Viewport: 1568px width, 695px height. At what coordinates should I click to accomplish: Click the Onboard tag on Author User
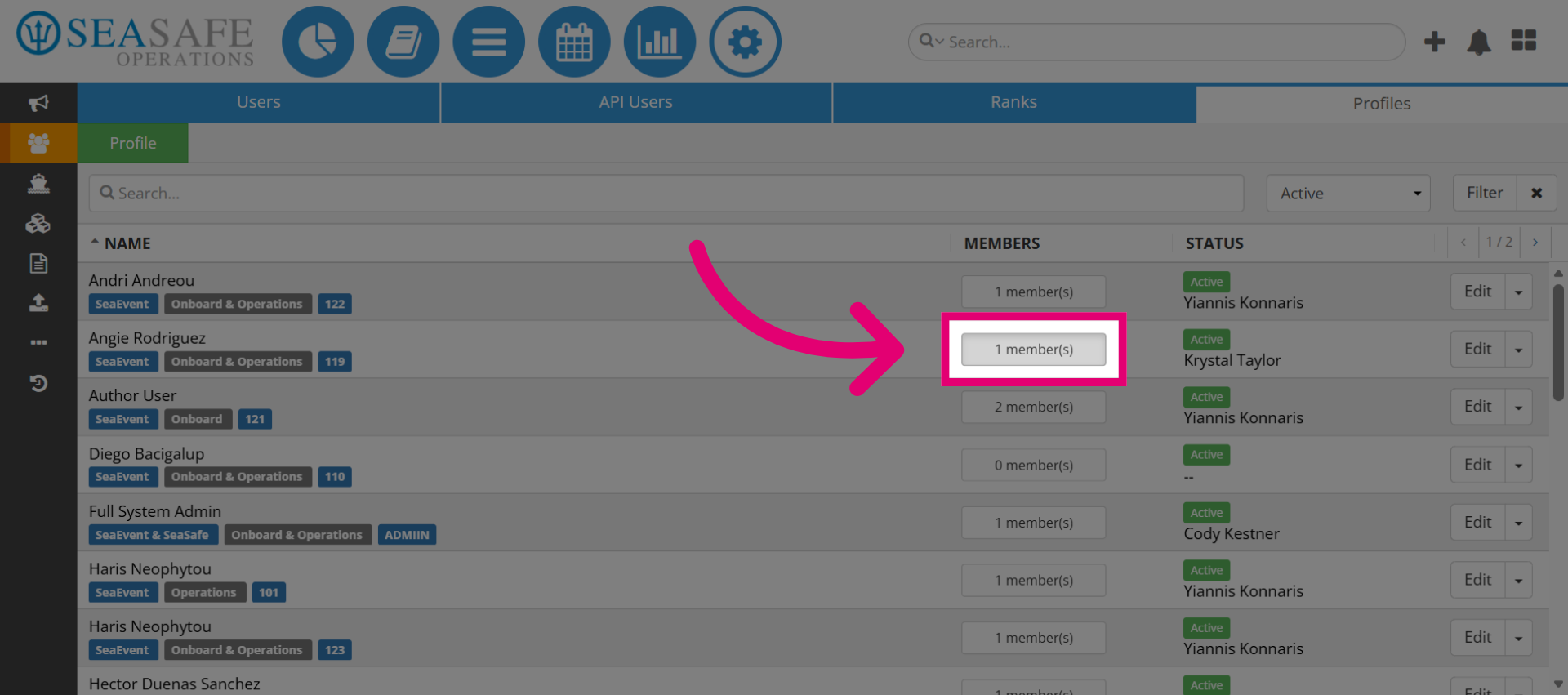(197, 419)
